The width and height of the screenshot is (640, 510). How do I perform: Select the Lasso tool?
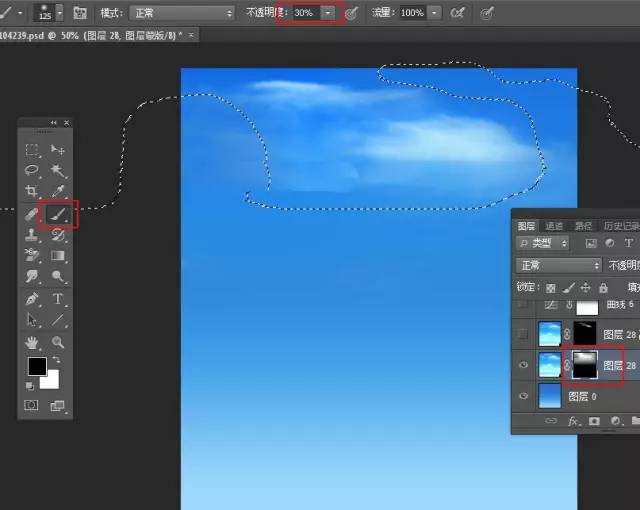tap(32, 171)
